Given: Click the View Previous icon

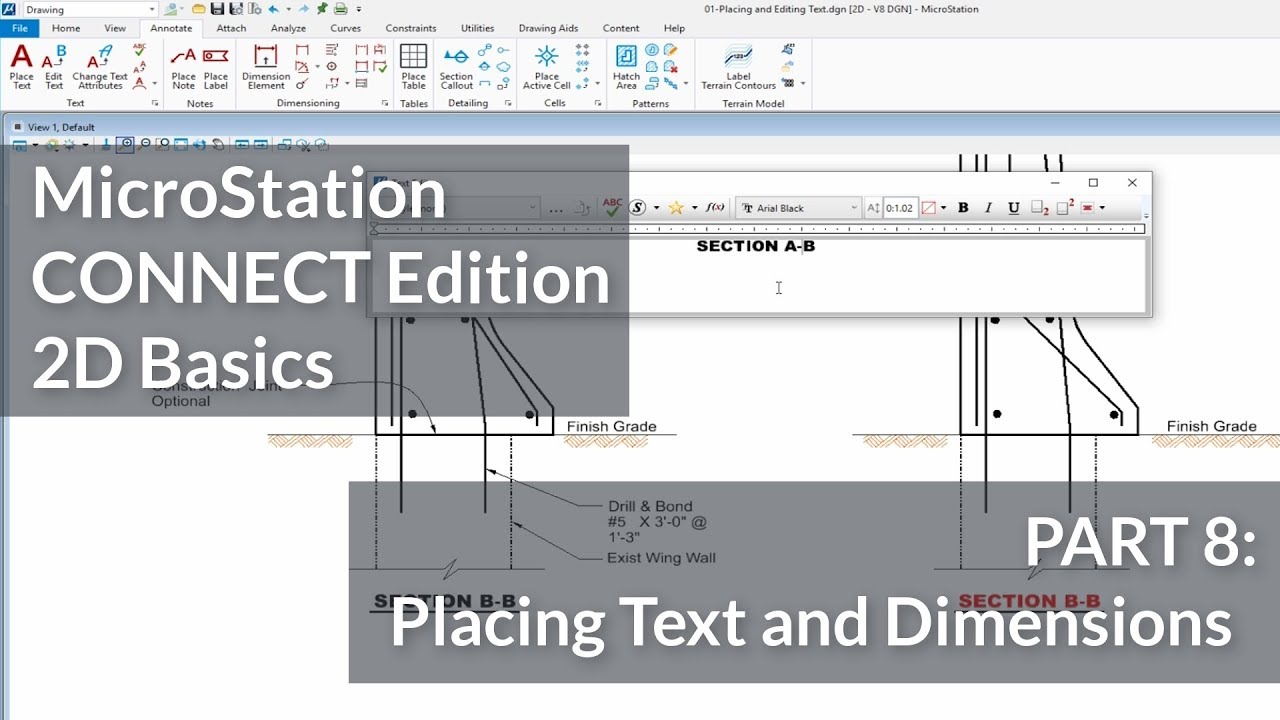Looking at the screenshot, I should click(242, 145).
